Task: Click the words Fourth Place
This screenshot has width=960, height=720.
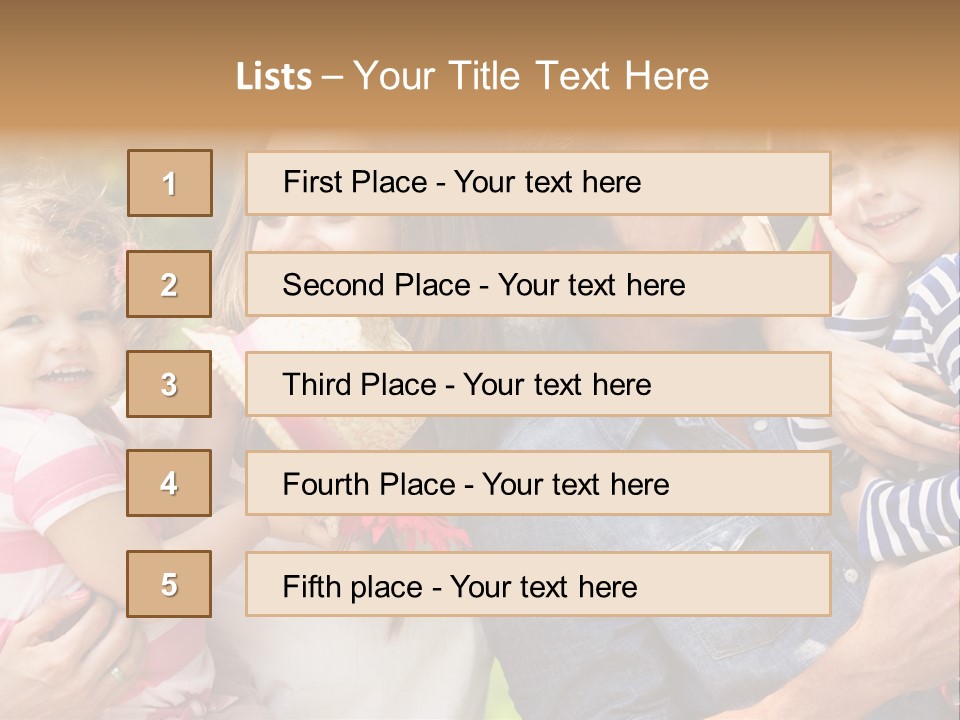Action: [369, 484]
